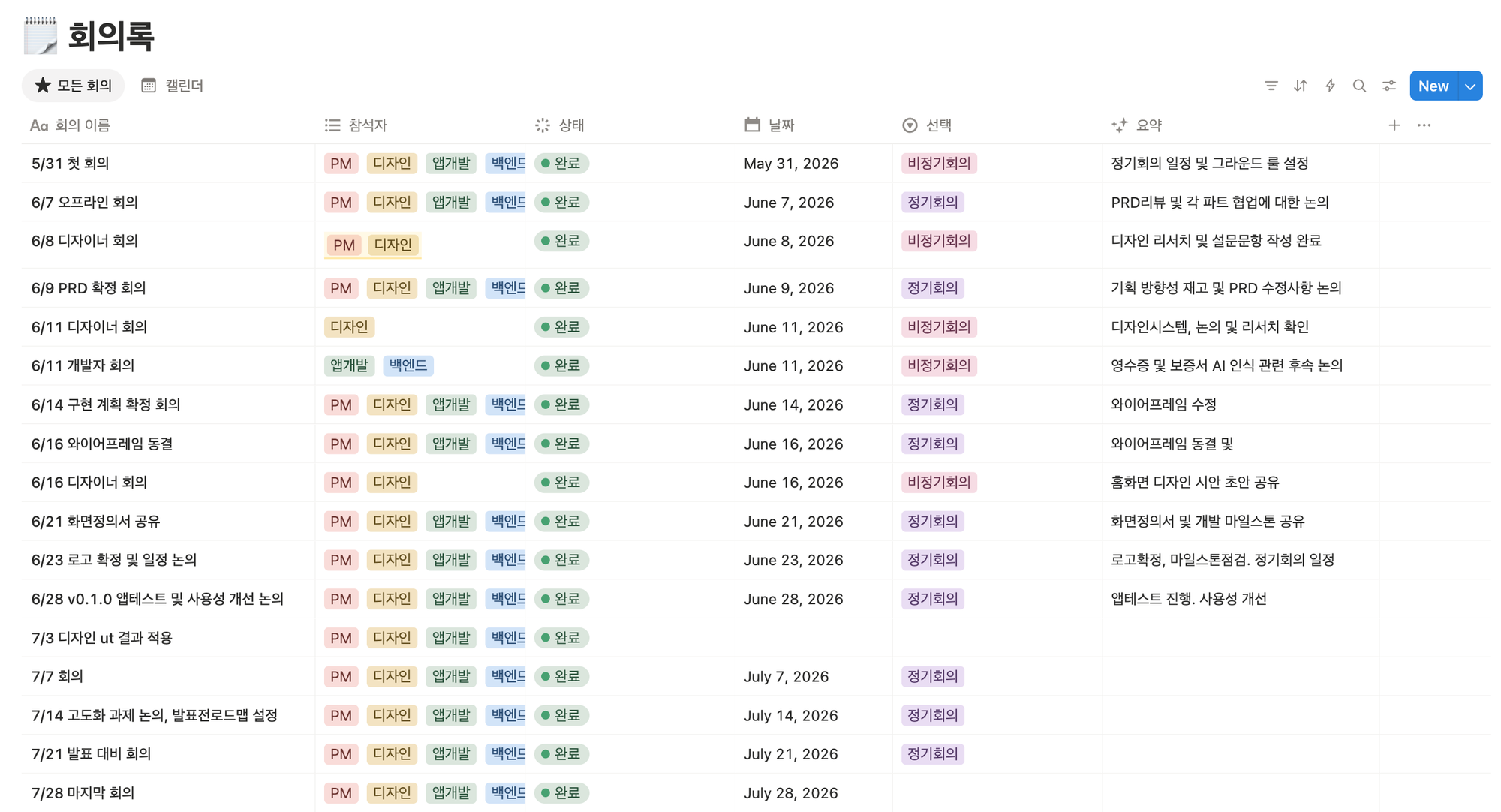Click the date June 14, 2026
Viewport: 1501px width, 812px height.
(x=793, y=404)
